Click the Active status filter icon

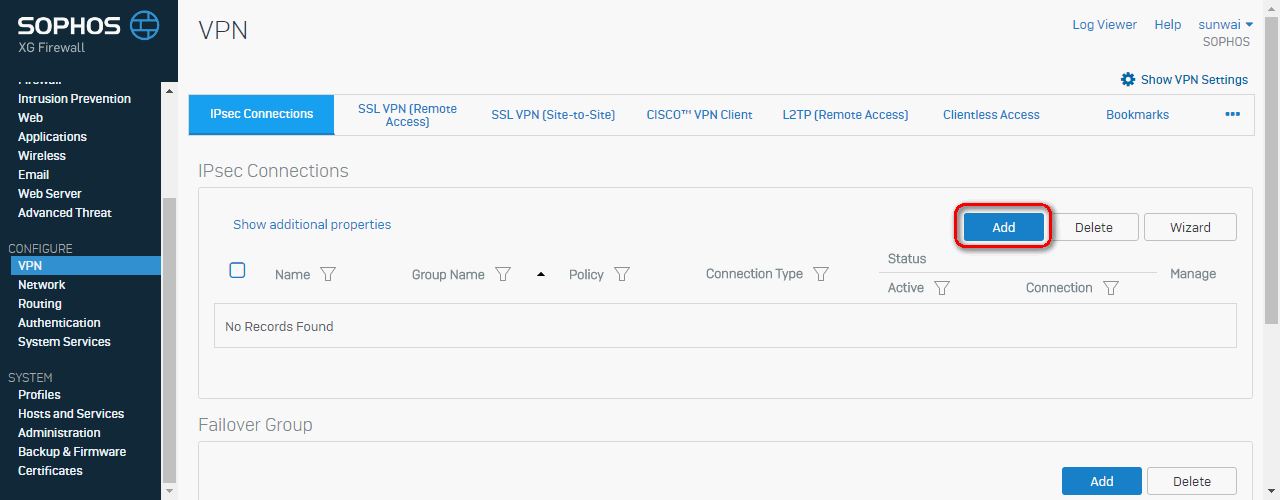tap(941, 288)
